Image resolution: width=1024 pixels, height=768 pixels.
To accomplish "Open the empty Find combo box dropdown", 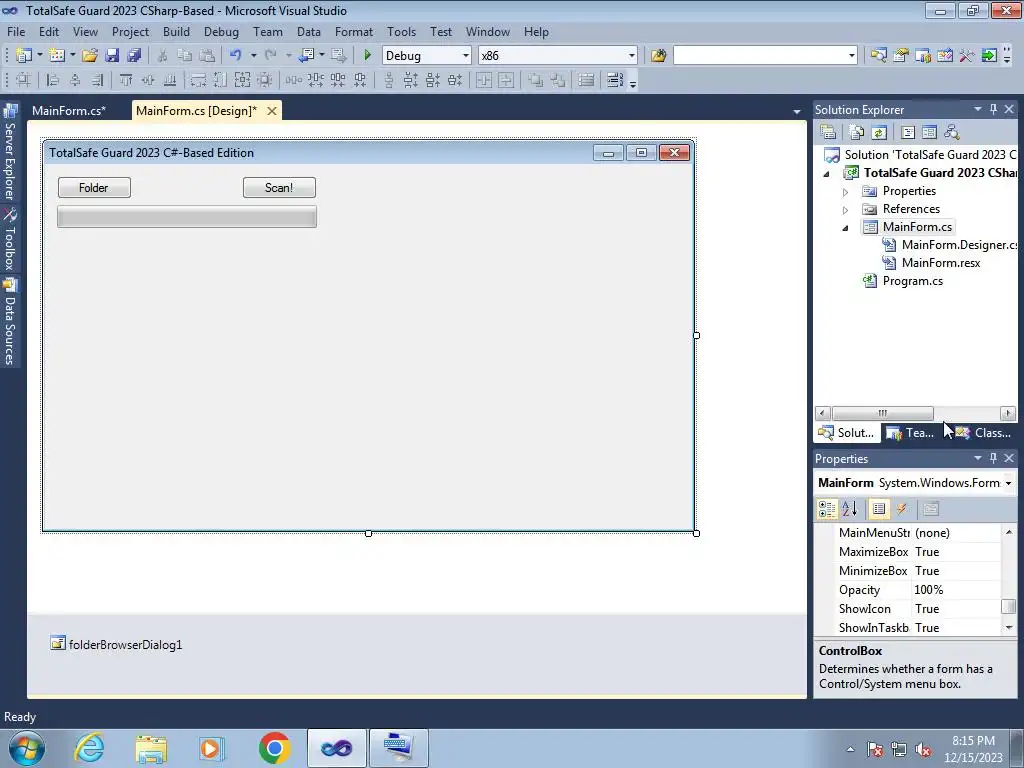I will click(x=851, y=56).
